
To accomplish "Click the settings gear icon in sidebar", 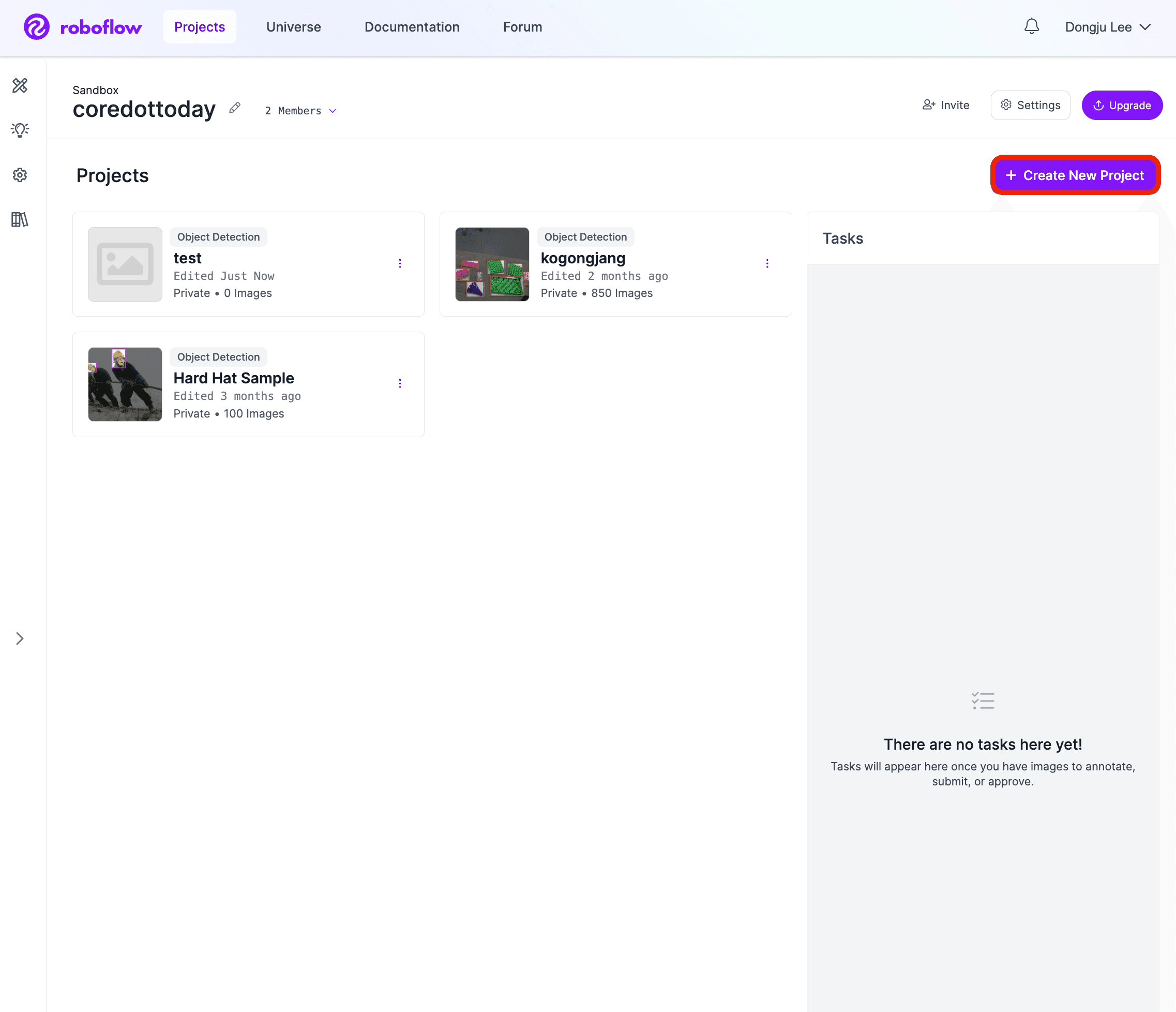I will click(21, 174).
